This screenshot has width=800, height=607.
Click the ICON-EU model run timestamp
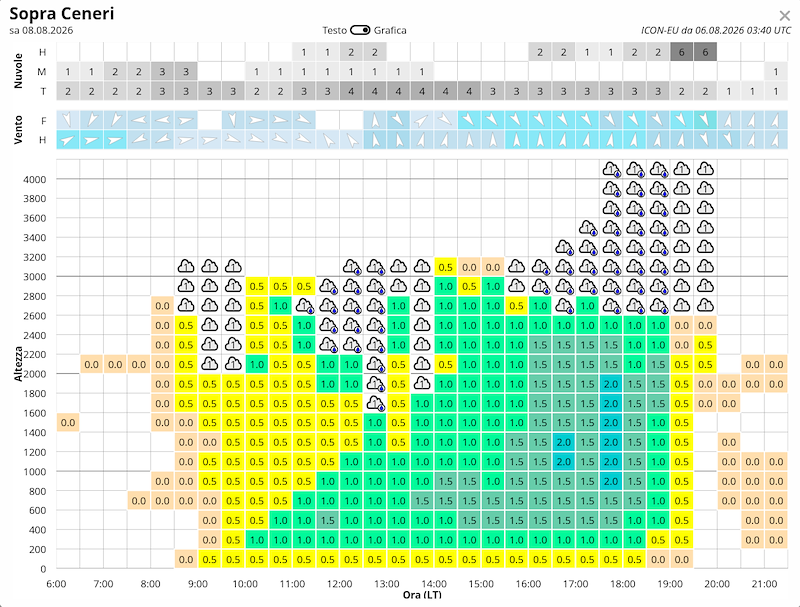[716, 30]
